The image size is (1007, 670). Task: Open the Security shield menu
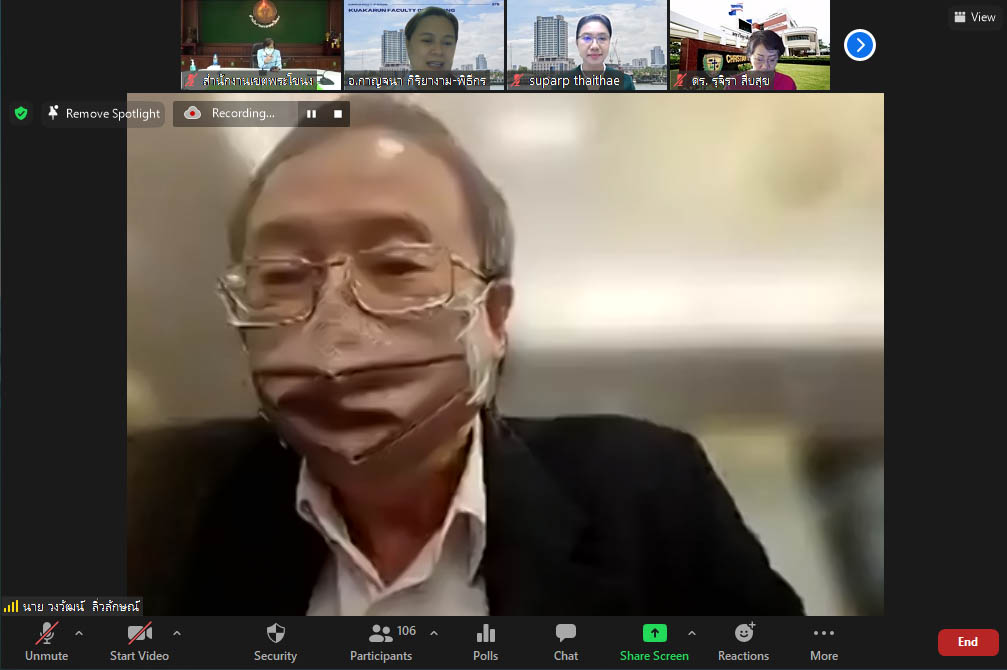tap(276, 642)
